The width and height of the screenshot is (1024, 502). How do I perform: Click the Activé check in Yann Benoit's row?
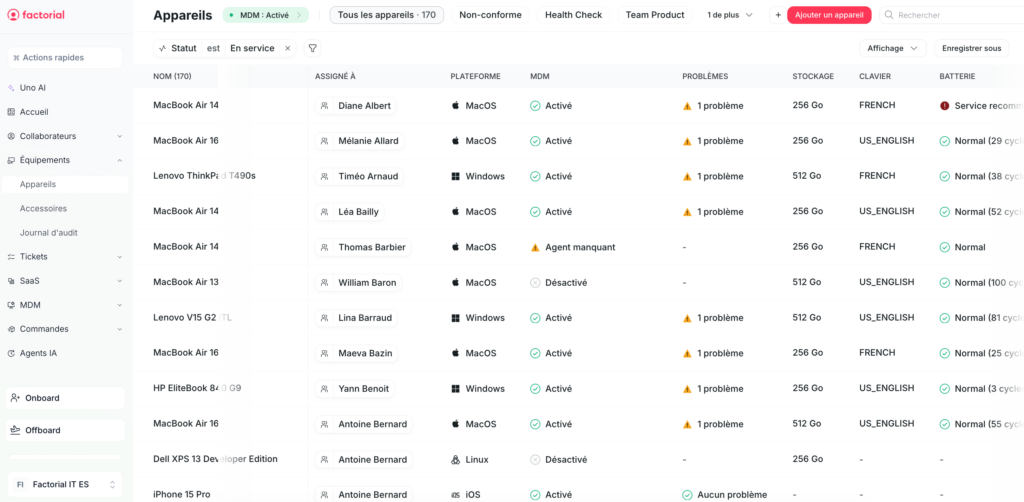tap(535, 388)
